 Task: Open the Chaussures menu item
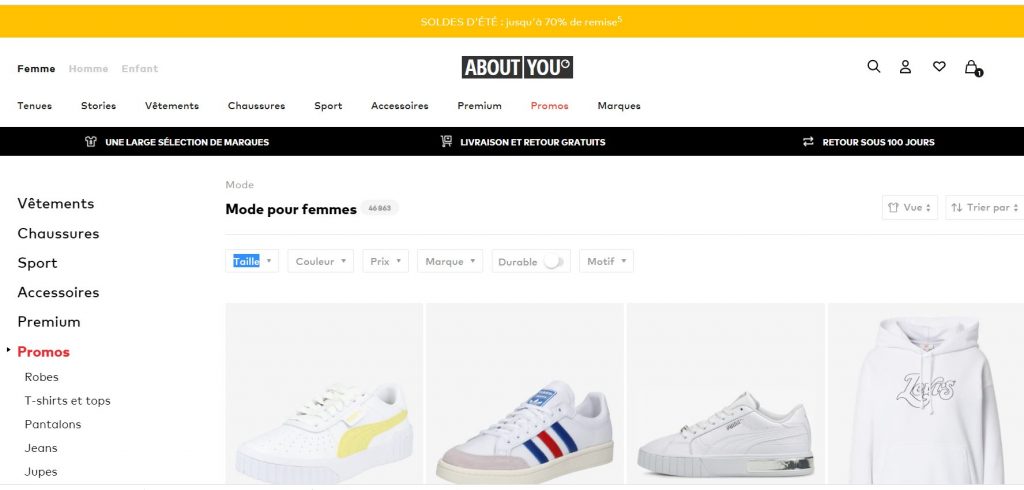(x=256, y=106)
